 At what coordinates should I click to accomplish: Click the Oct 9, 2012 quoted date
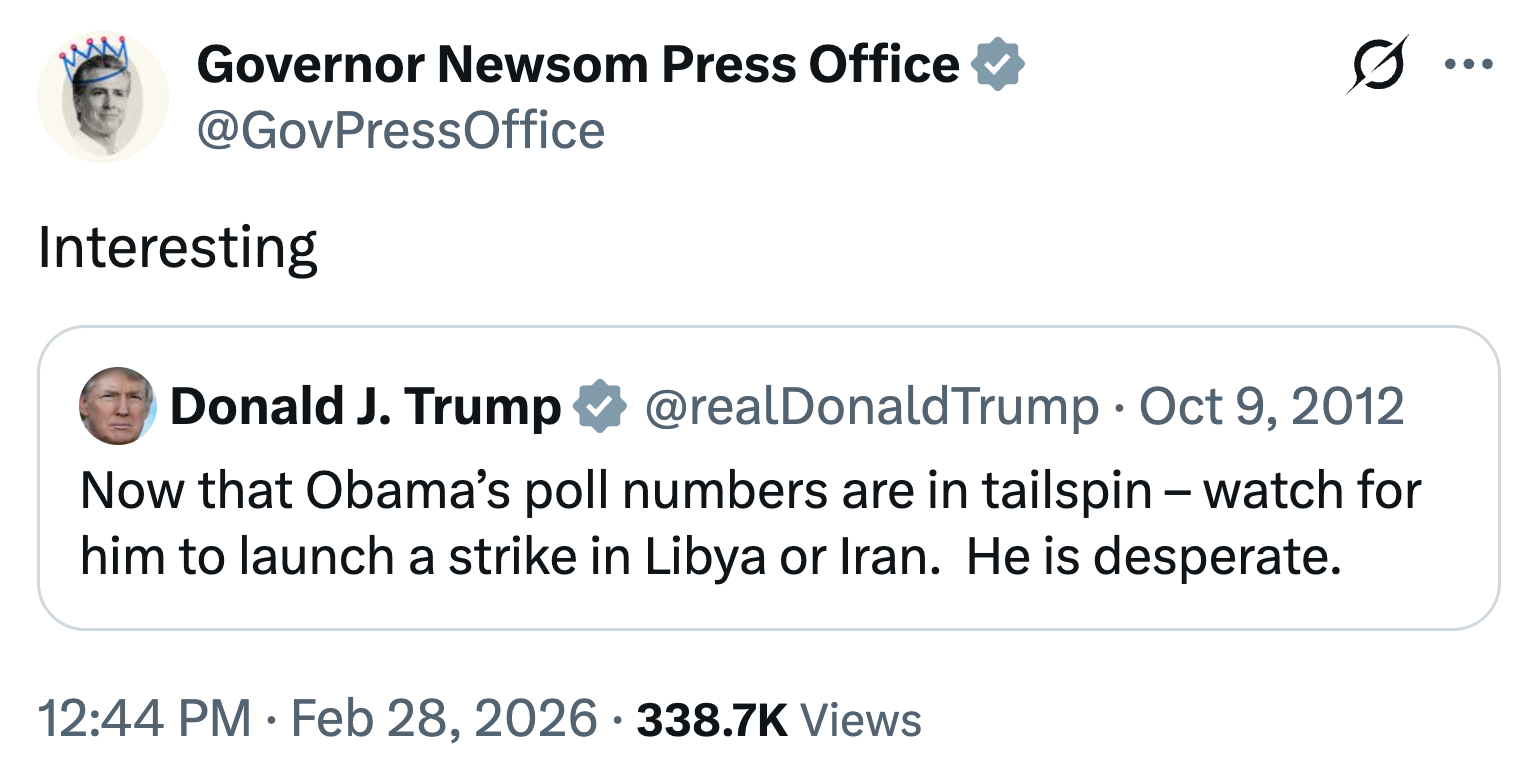1272,407
